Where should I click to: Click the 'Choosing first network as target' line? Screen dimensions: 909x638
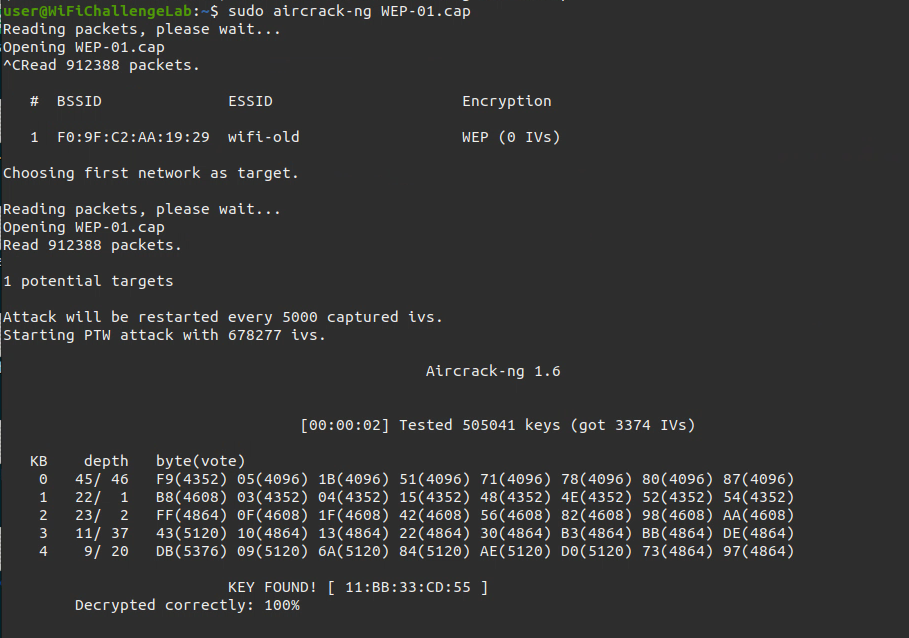tap(151, 173)
